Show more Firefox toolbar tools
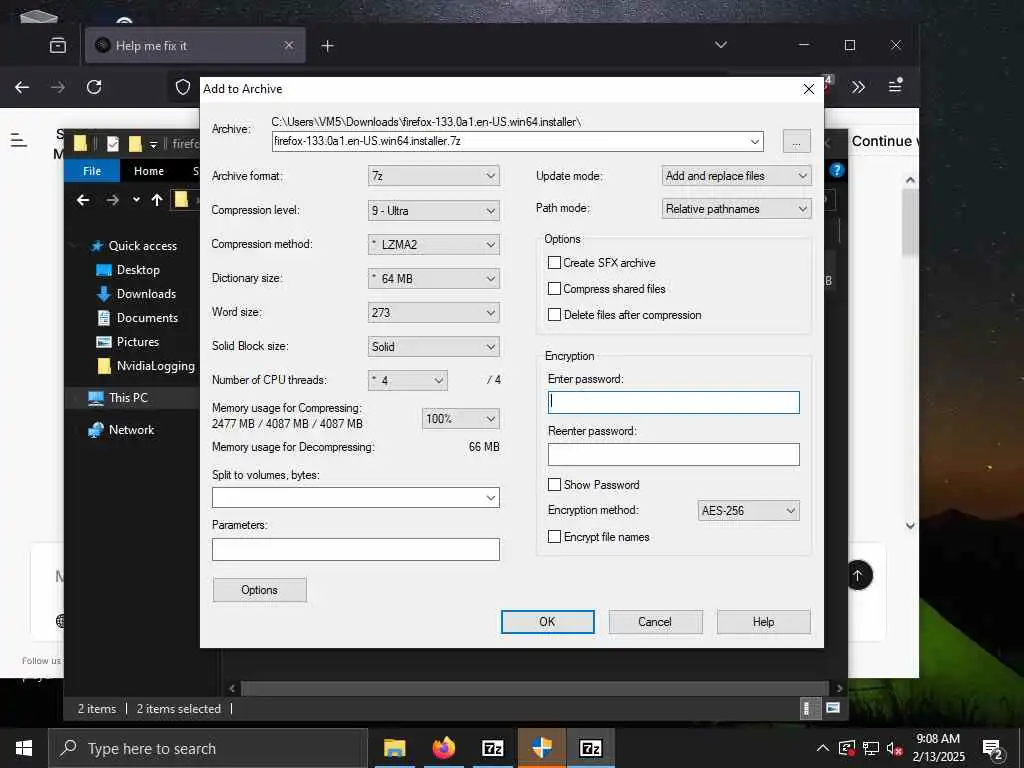The height and width of the screenshot is (768, 1024). (x=858, y=87)
